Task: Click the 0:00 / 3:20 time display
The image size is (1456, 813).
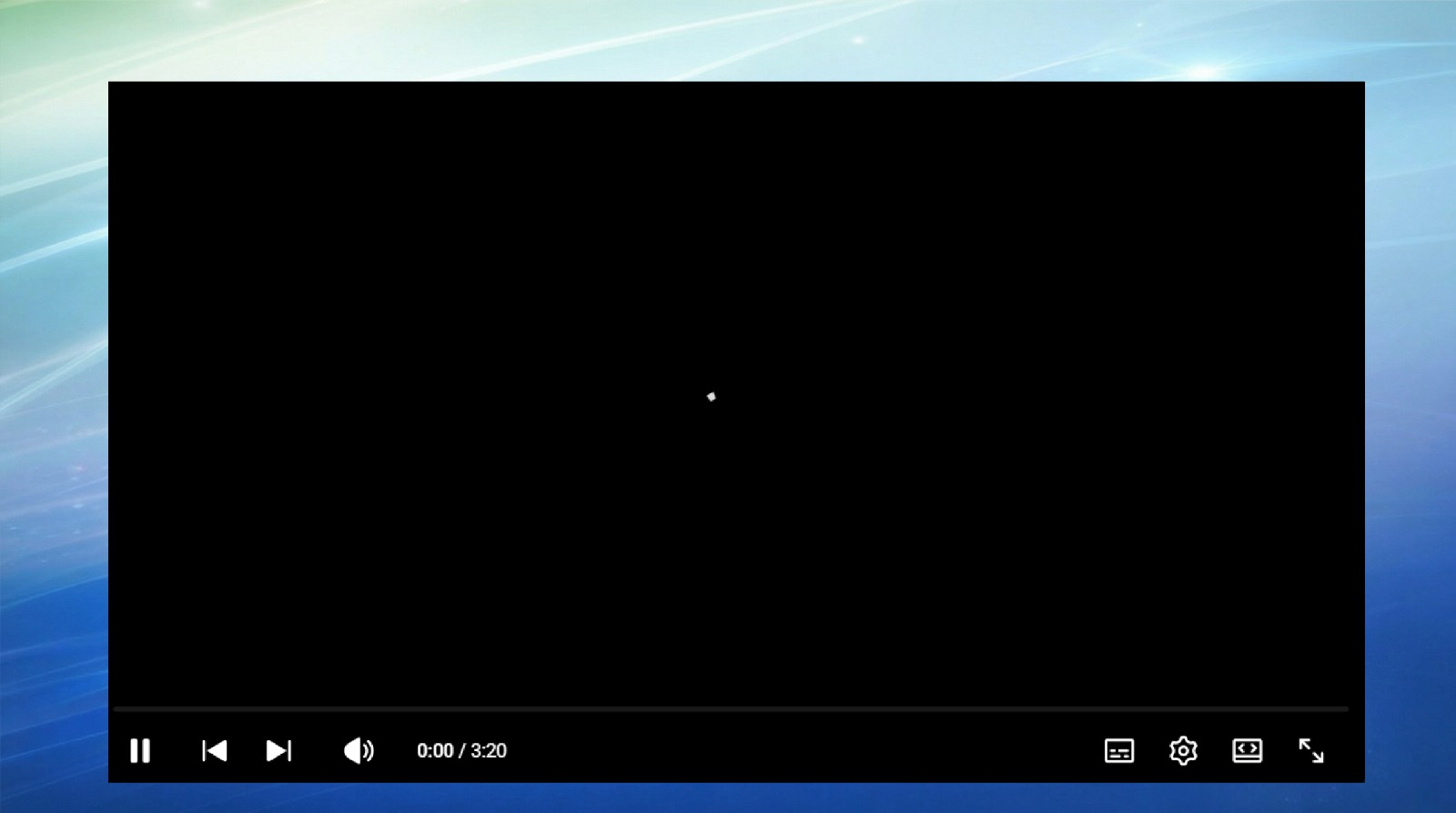Action: tap(461, 751)
